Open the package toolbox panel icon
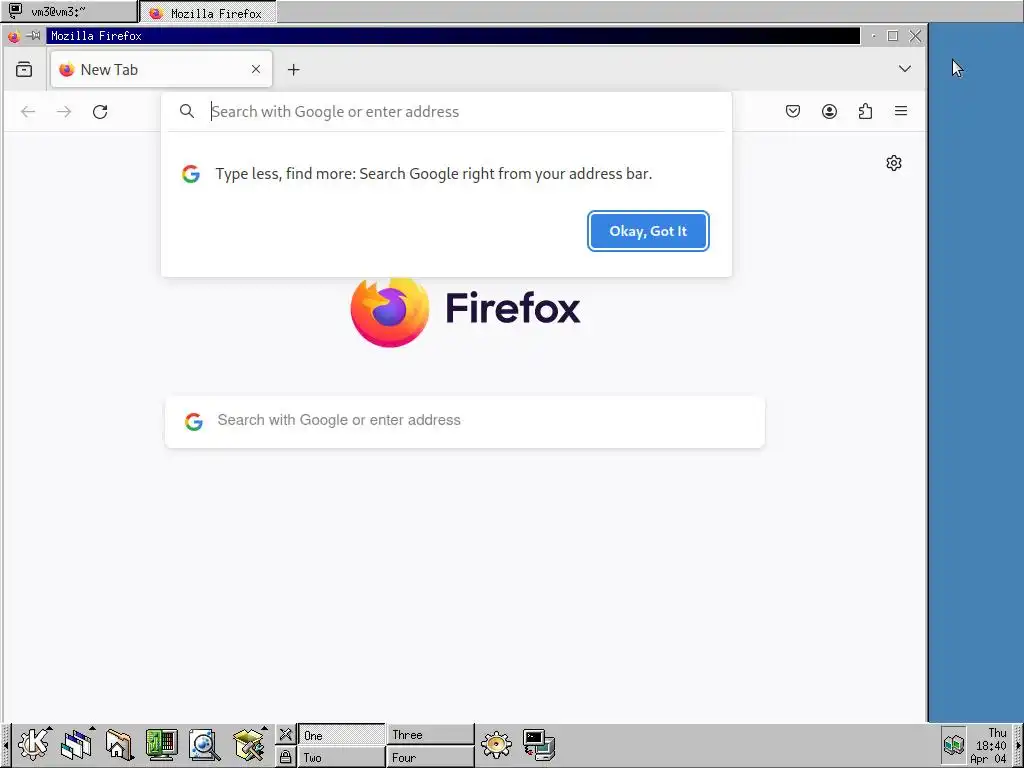The width and height of the screenshot is (1024, 768). pyautogui.click(x=249, y=744)
